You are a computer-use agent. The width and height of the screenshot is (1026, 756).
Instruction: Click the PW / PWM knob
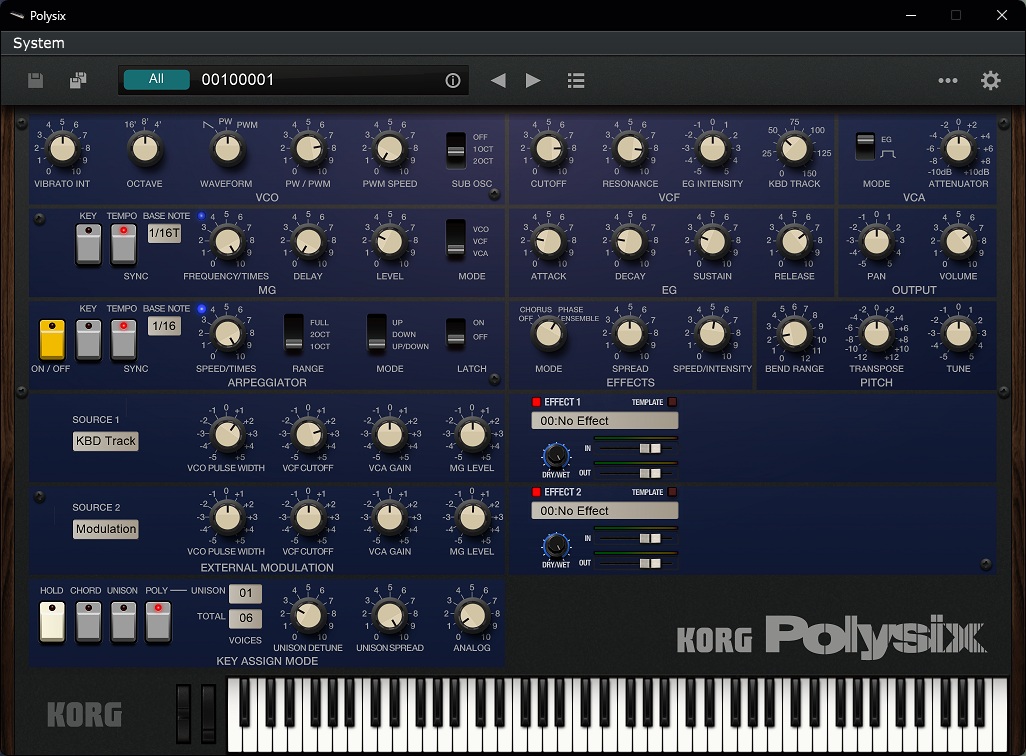(308, 149)
